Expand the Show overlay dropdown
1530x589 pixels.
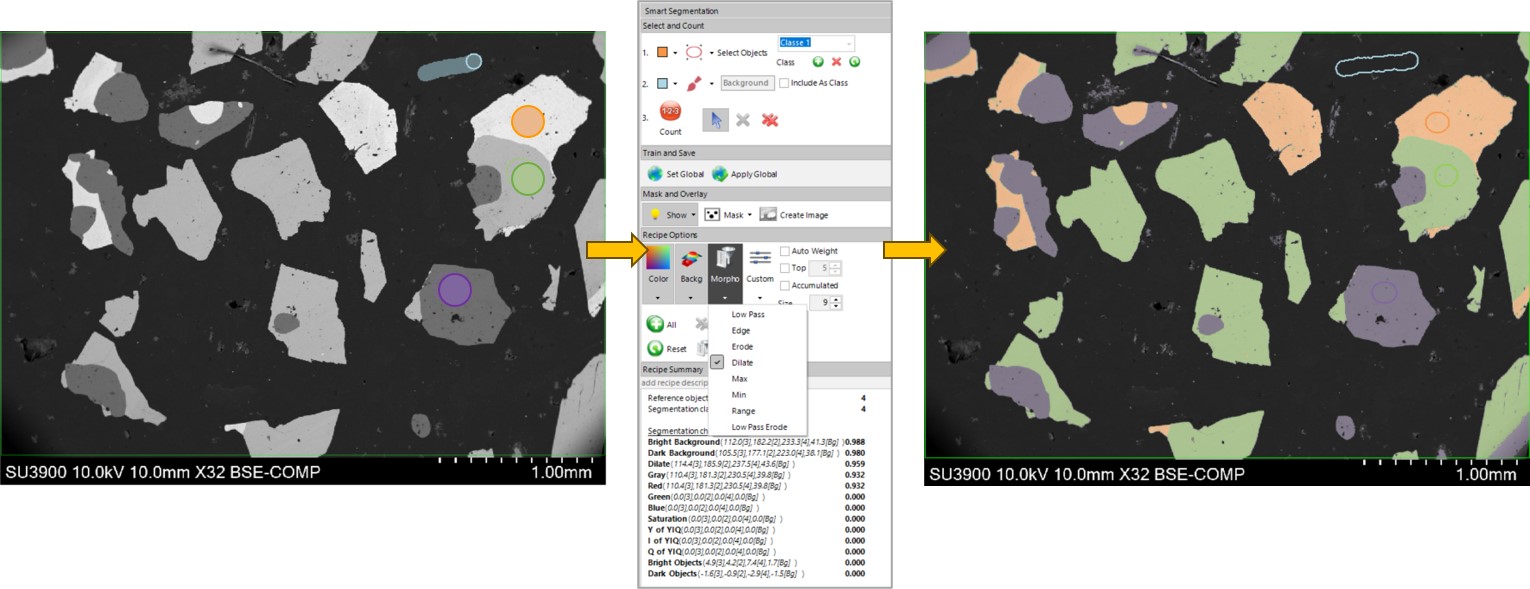(x=694, y=215)
